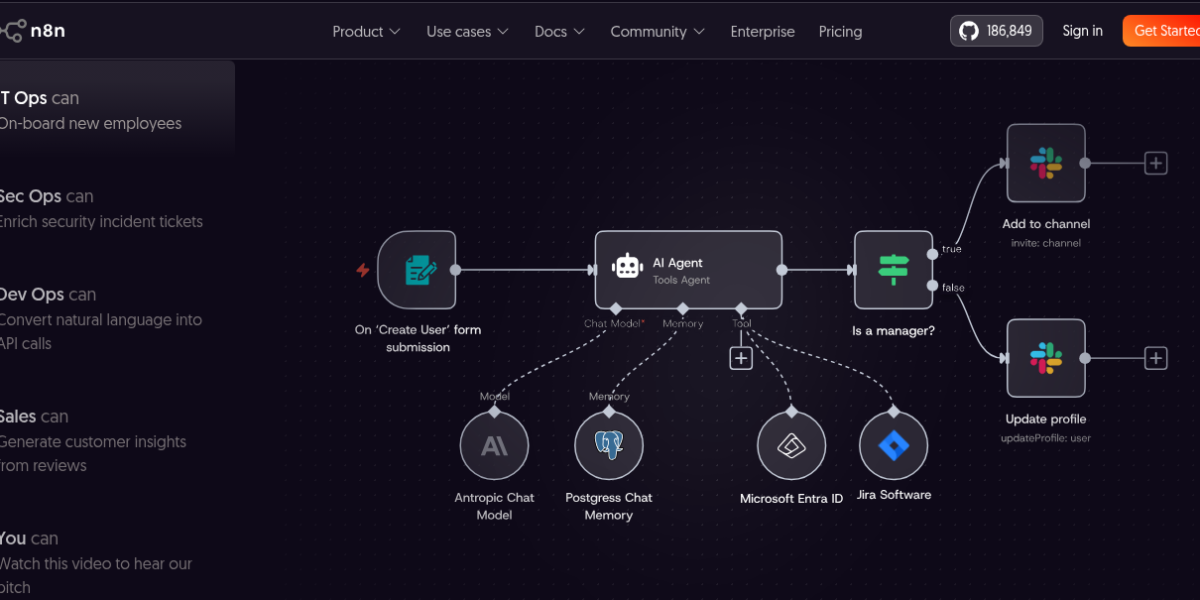
Task: Click the 'Microsoft Entra ID' label
Action: pos(791,498)
